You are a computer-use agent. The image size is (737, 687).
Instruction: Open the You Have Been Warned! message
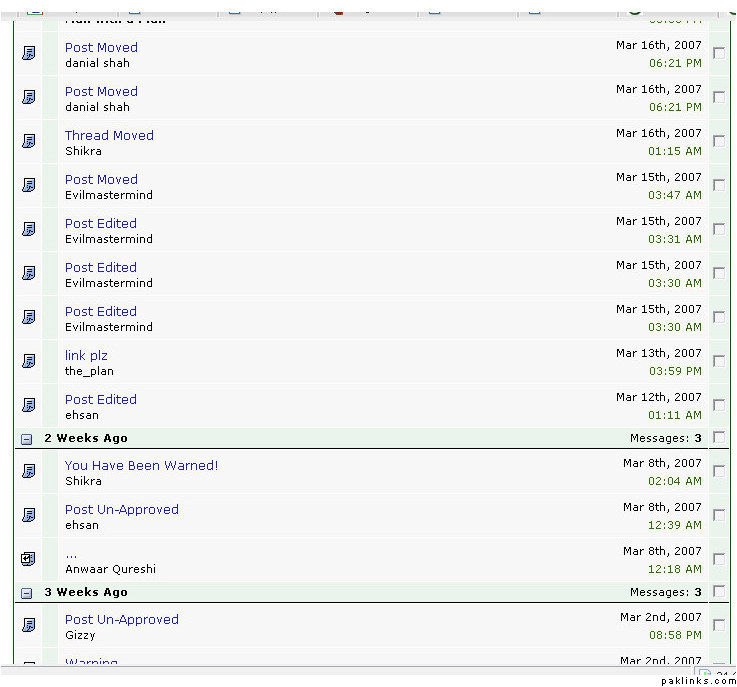coord(141,465)
